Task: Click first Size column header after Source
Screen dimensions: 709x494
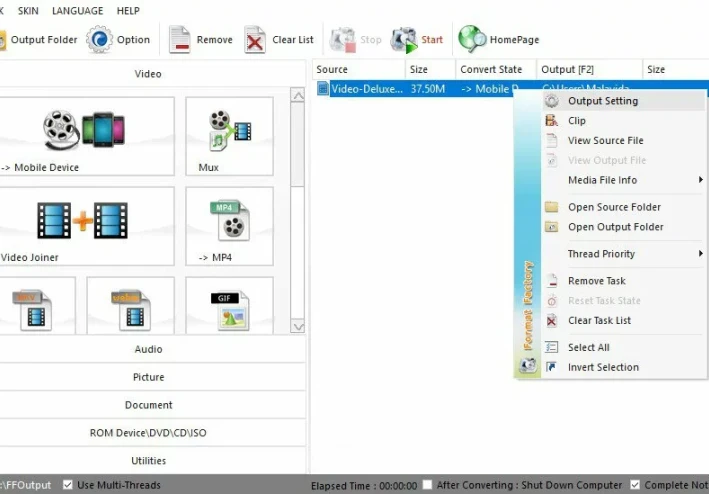Action: [x=430, y=69]
